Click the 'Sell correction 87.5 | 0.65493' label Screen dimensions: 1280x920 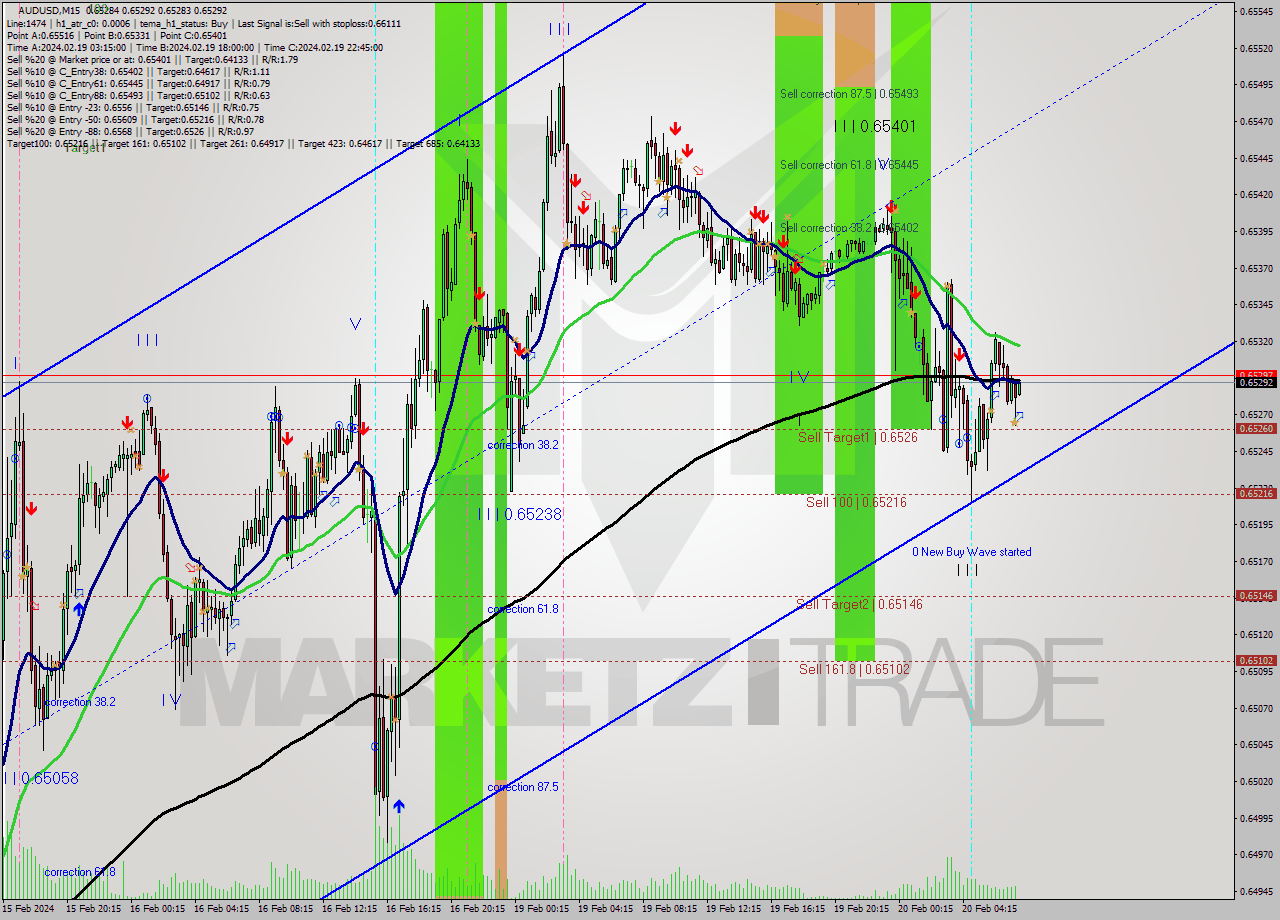(849, 93)
